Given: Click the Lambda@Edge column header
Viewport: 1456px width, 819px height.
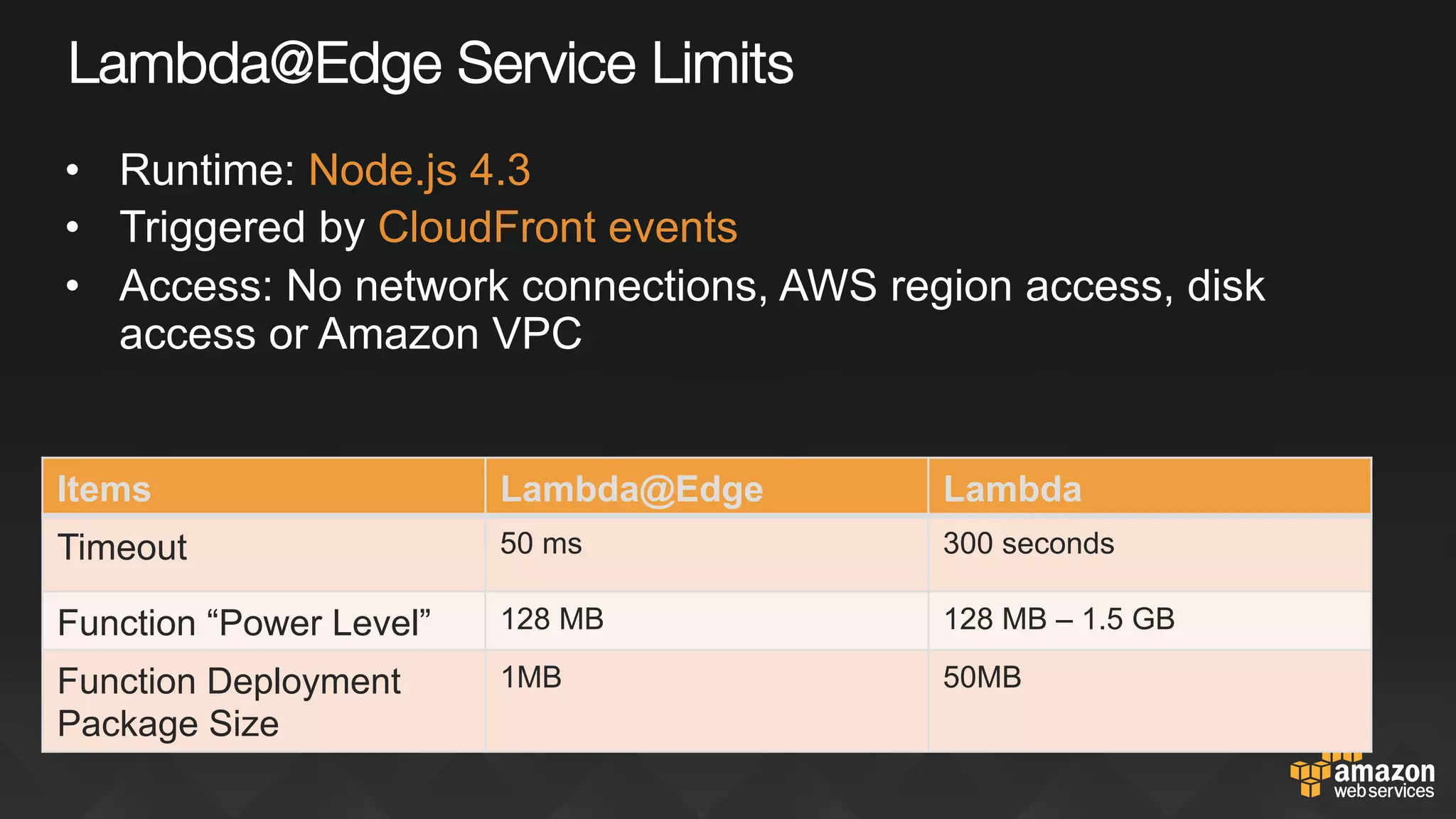Looking at the screenshot, I should pyautogui.click(x=631, y=489).
